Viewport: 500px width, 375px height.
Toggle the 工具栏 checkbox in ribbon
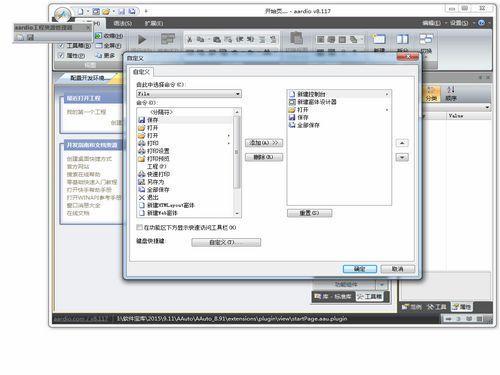(61, 45)
